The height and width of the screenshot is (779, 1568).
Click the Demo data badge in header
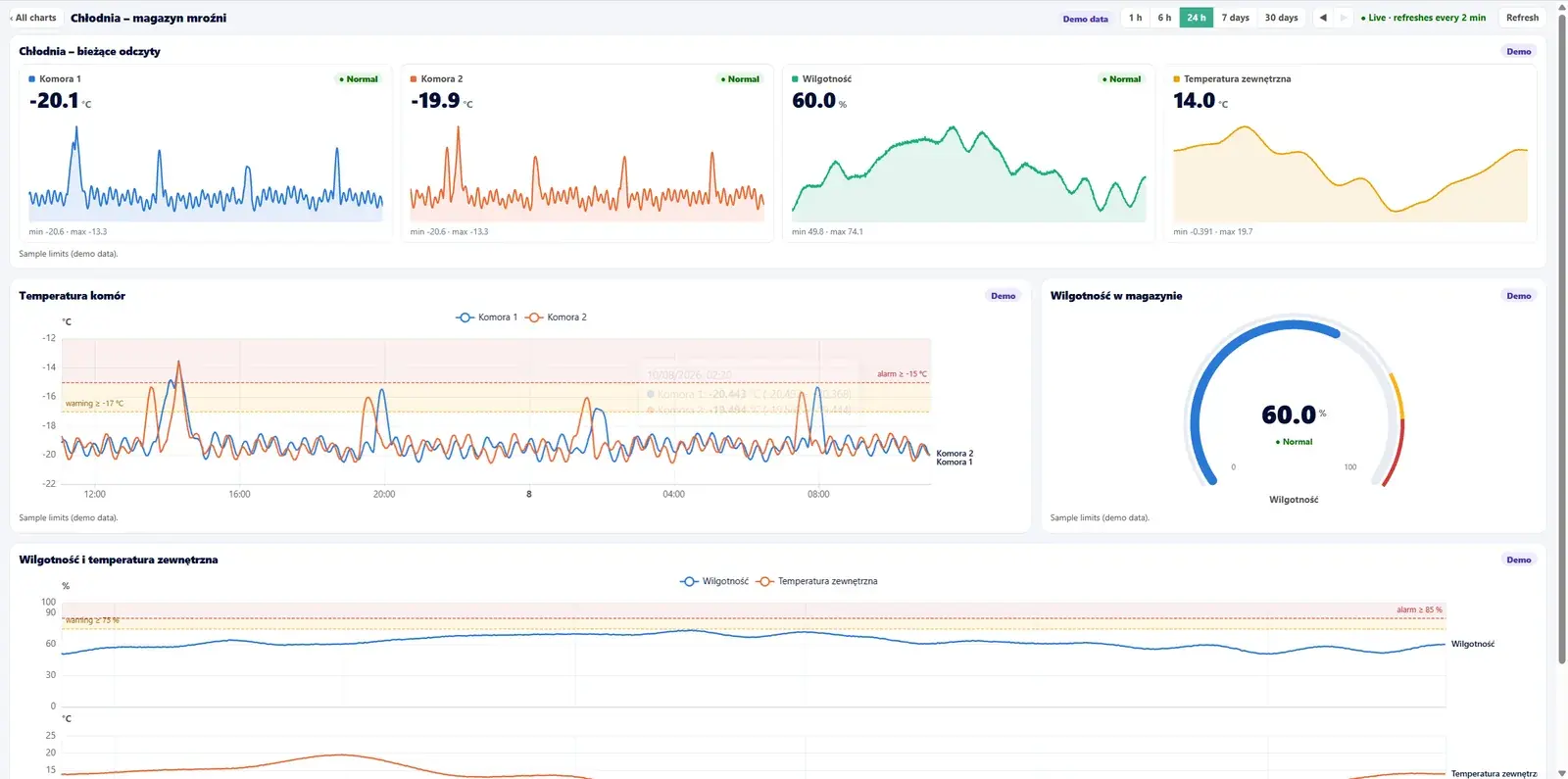[1085, 19]
